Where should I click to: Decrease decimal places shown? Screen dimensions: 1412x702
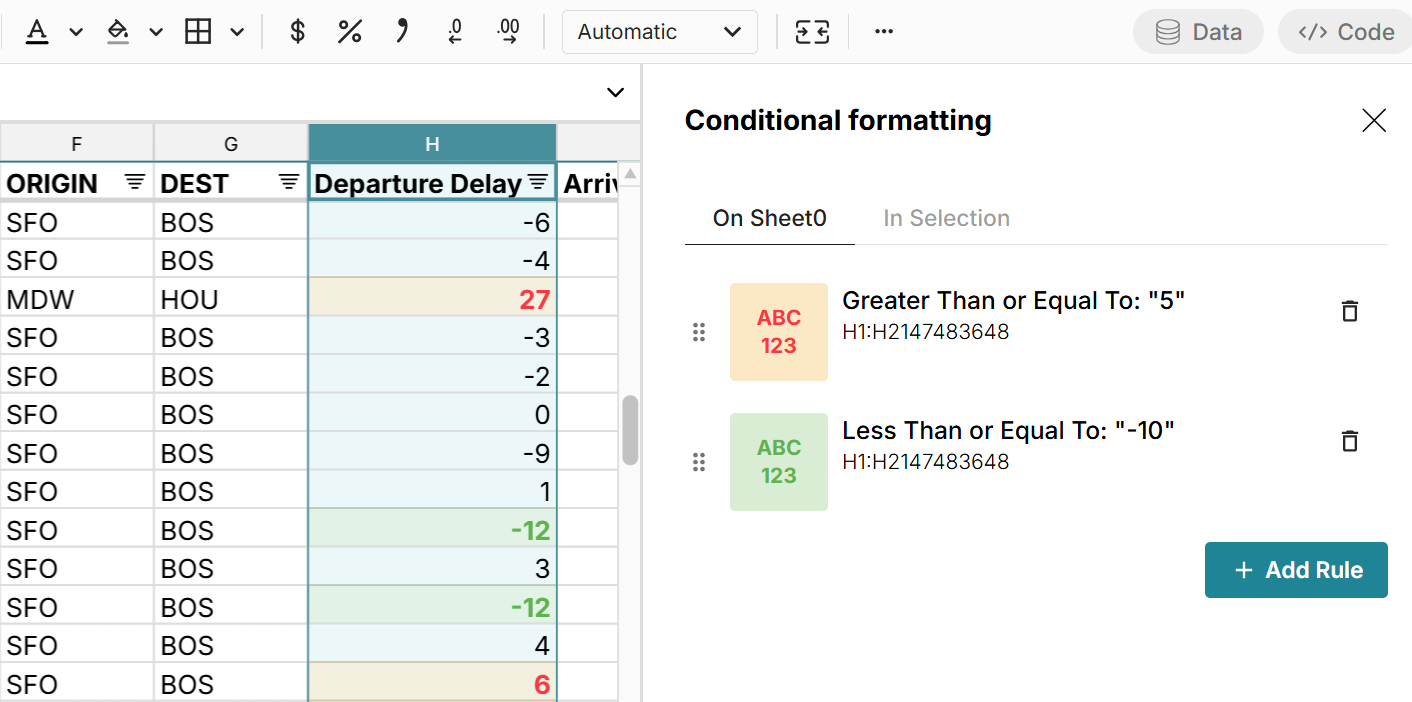[x=455, y=31]
